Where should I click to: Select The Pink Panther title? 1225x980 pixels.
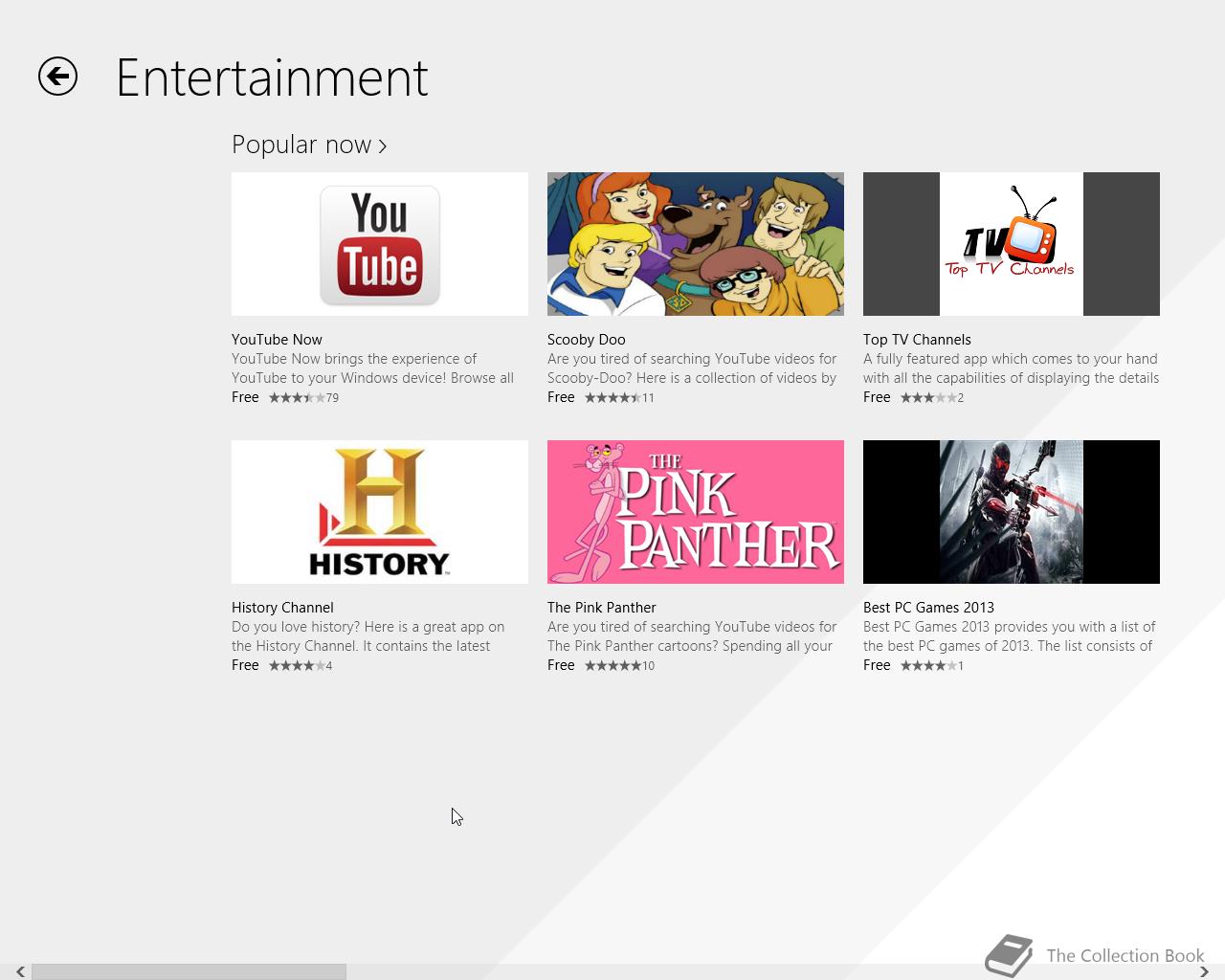tap(601, 608)
